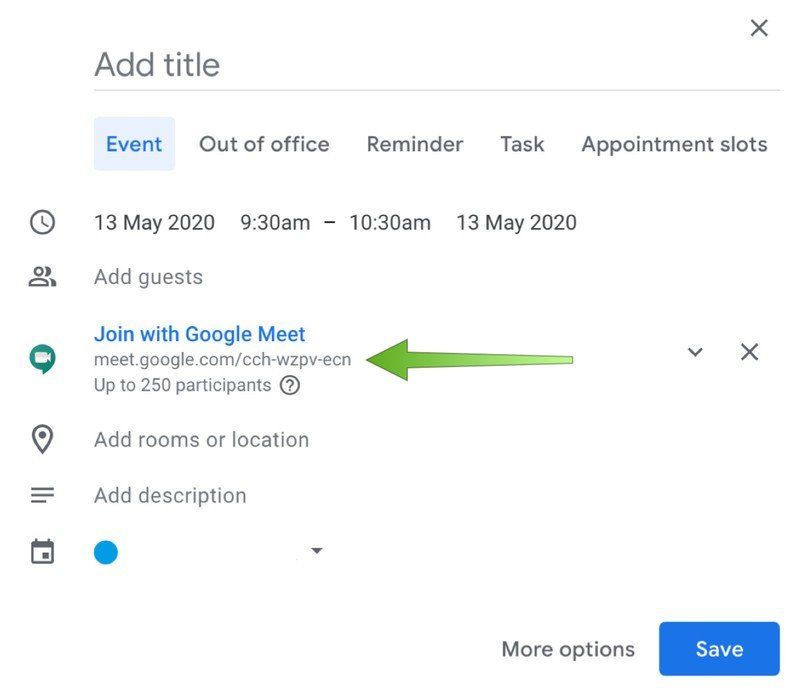Click the blue event color swatch
The image size is (800, 688).
105,551
